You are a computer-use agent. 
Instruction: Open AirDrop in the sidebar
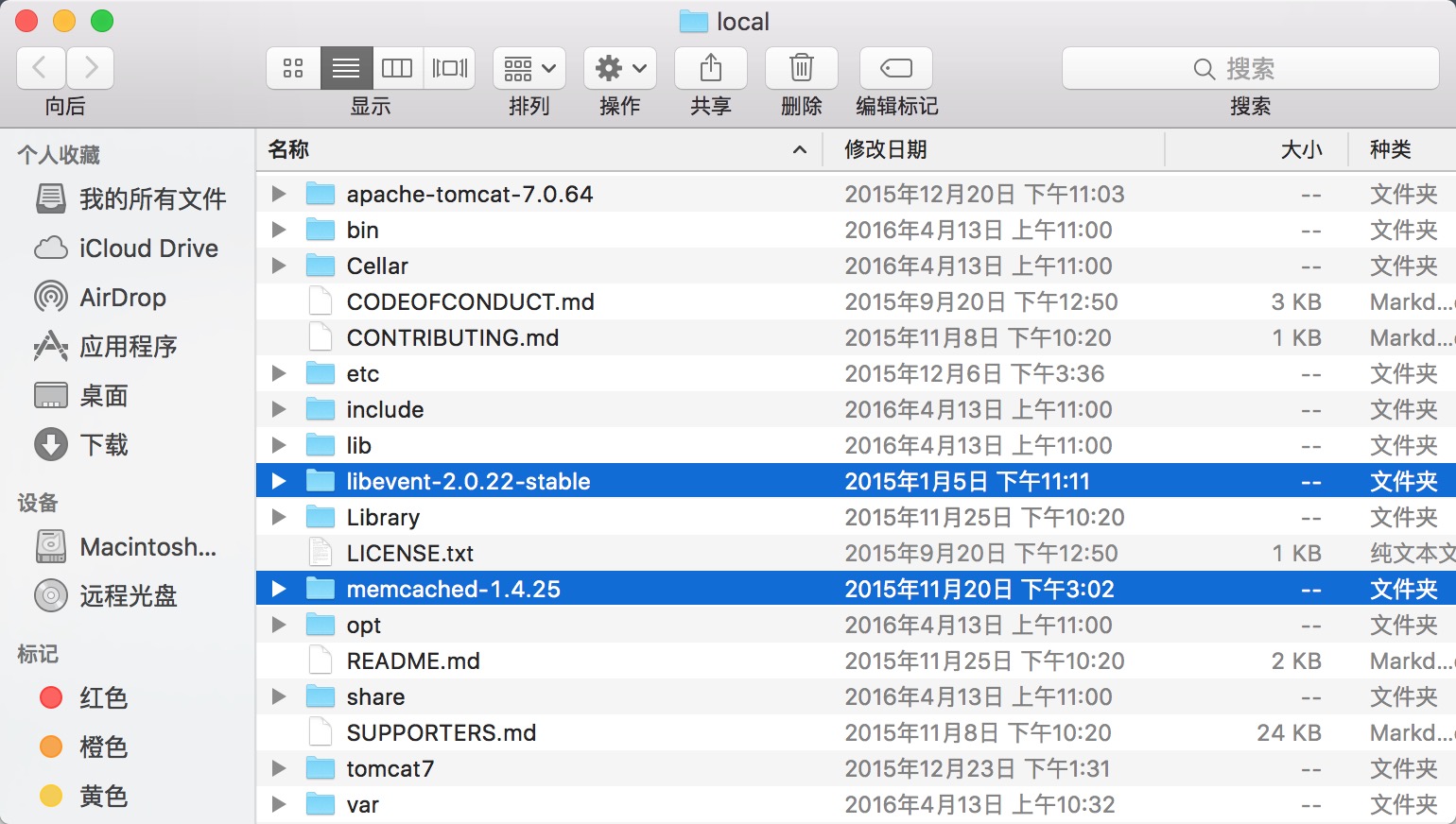(100, 297)
